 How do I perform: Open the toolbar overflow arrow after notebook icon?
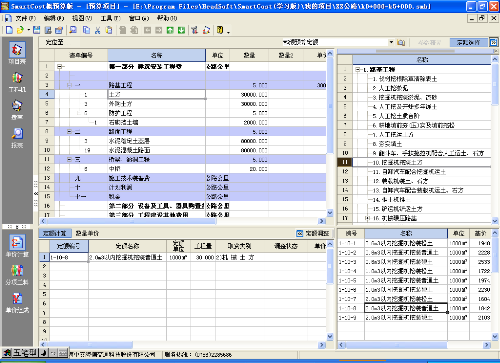(x=229, y=32)
